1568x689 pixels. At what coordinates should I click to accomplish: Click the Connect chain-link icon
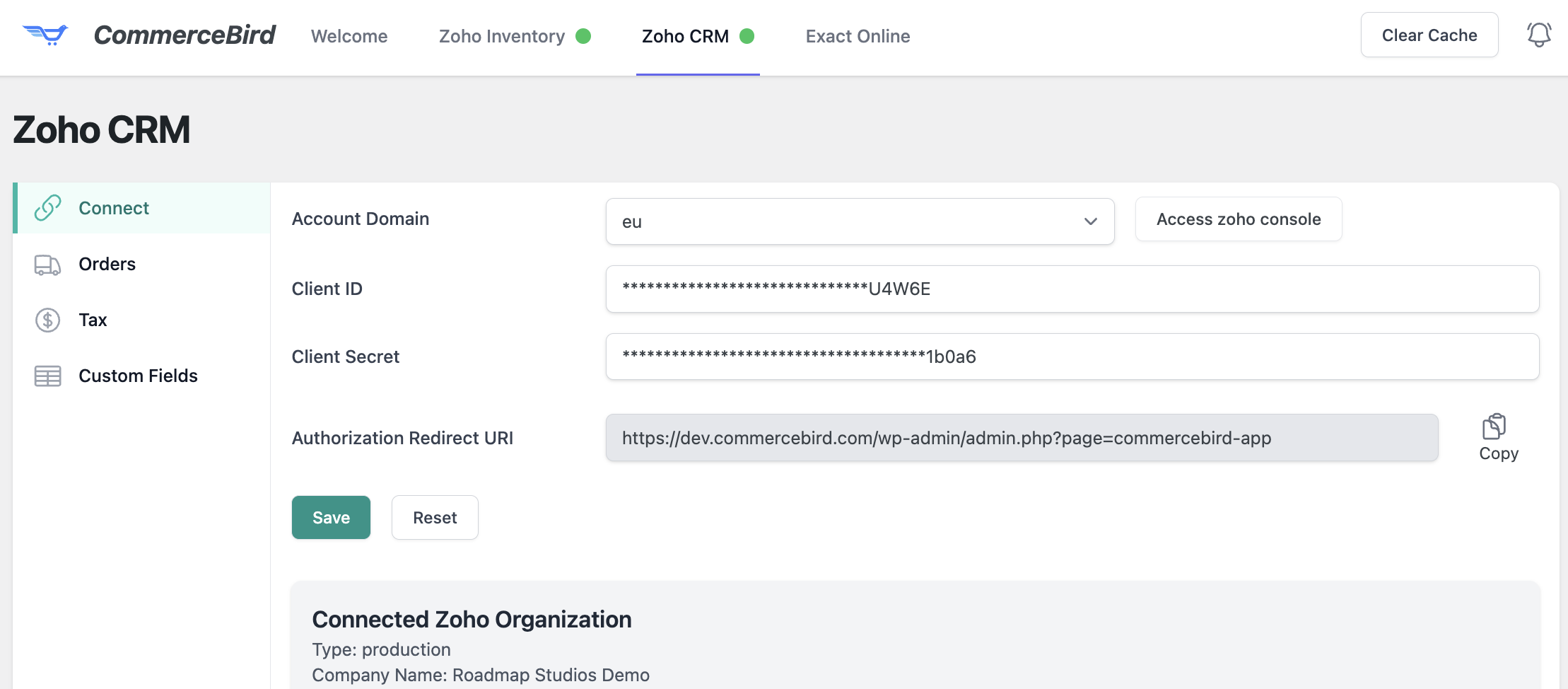pos(47,208)
